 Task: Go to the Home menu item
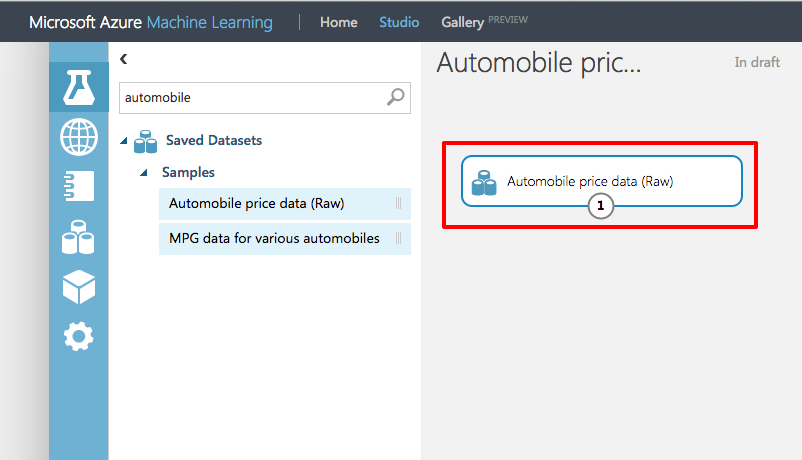pos(338,22)
